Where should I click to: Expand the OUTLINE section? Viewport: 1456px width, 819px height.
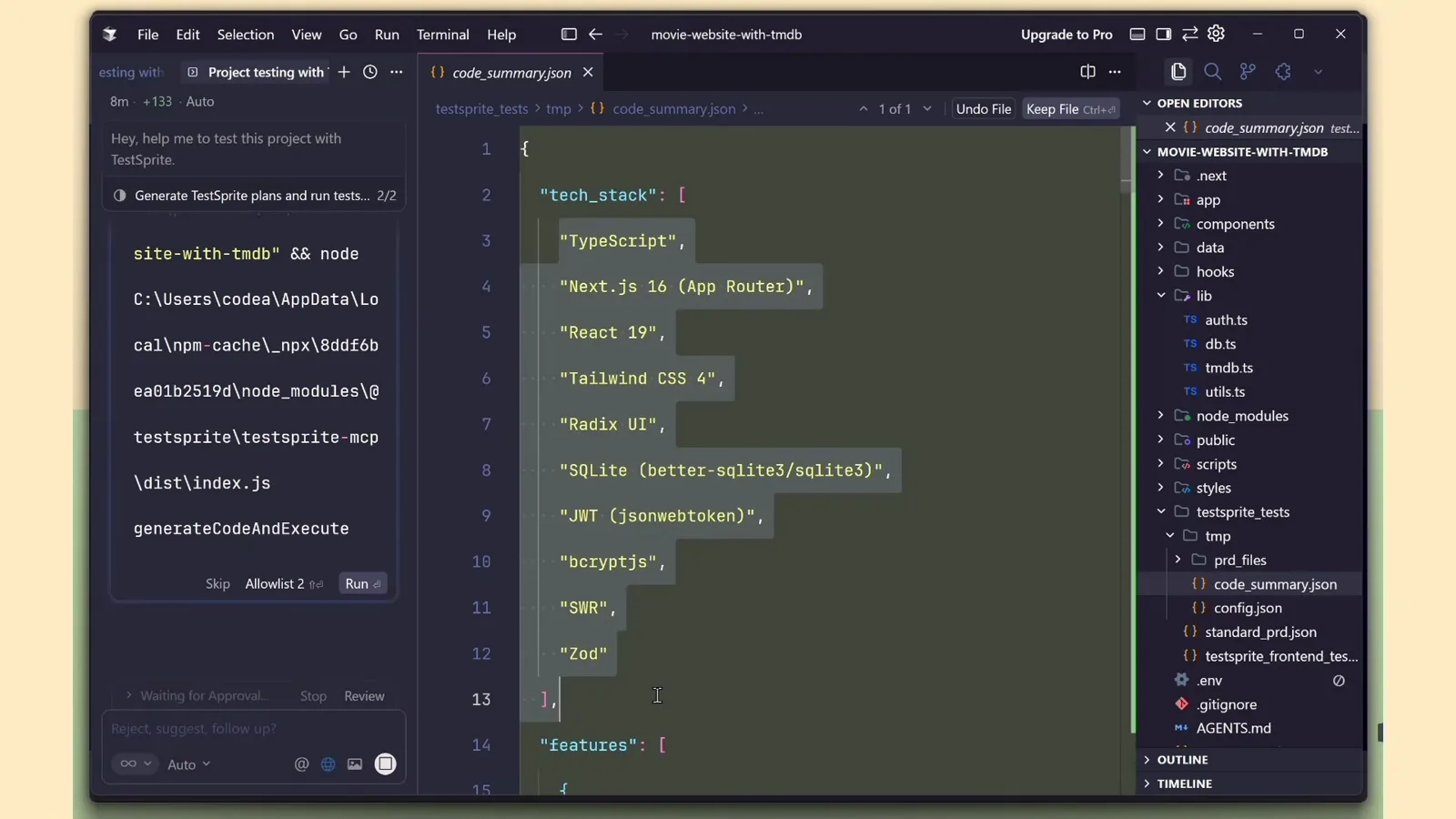point(1250,759)
